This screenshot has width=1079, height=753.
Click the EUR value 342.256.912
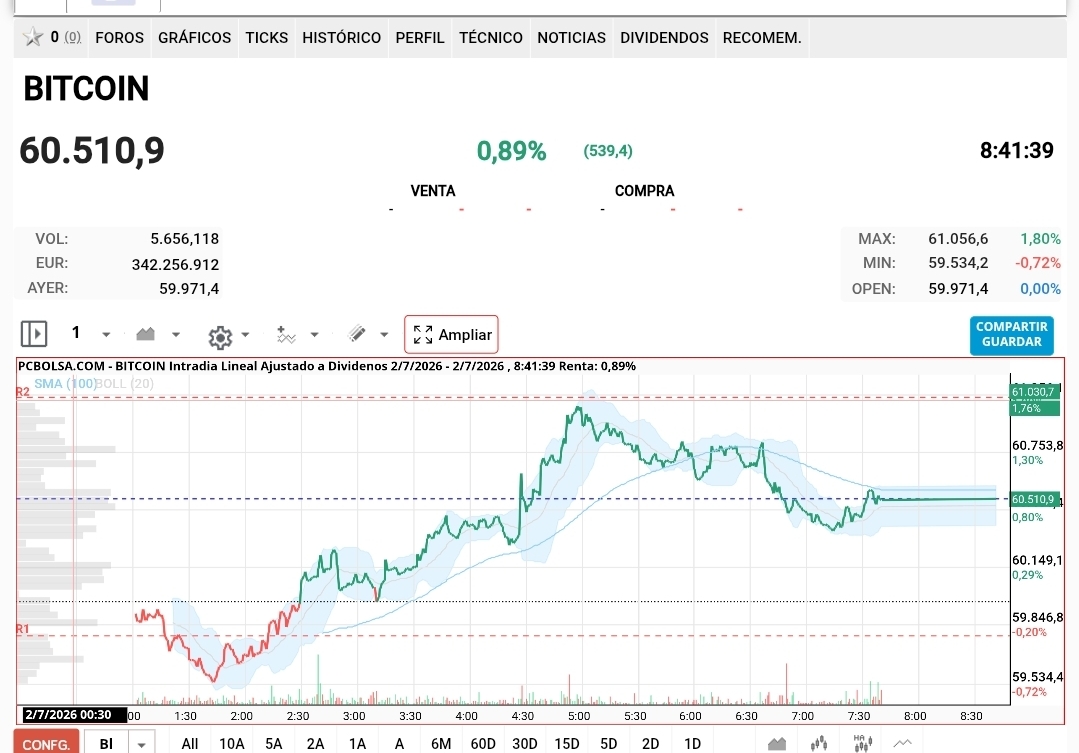click(x=175, y=264)
